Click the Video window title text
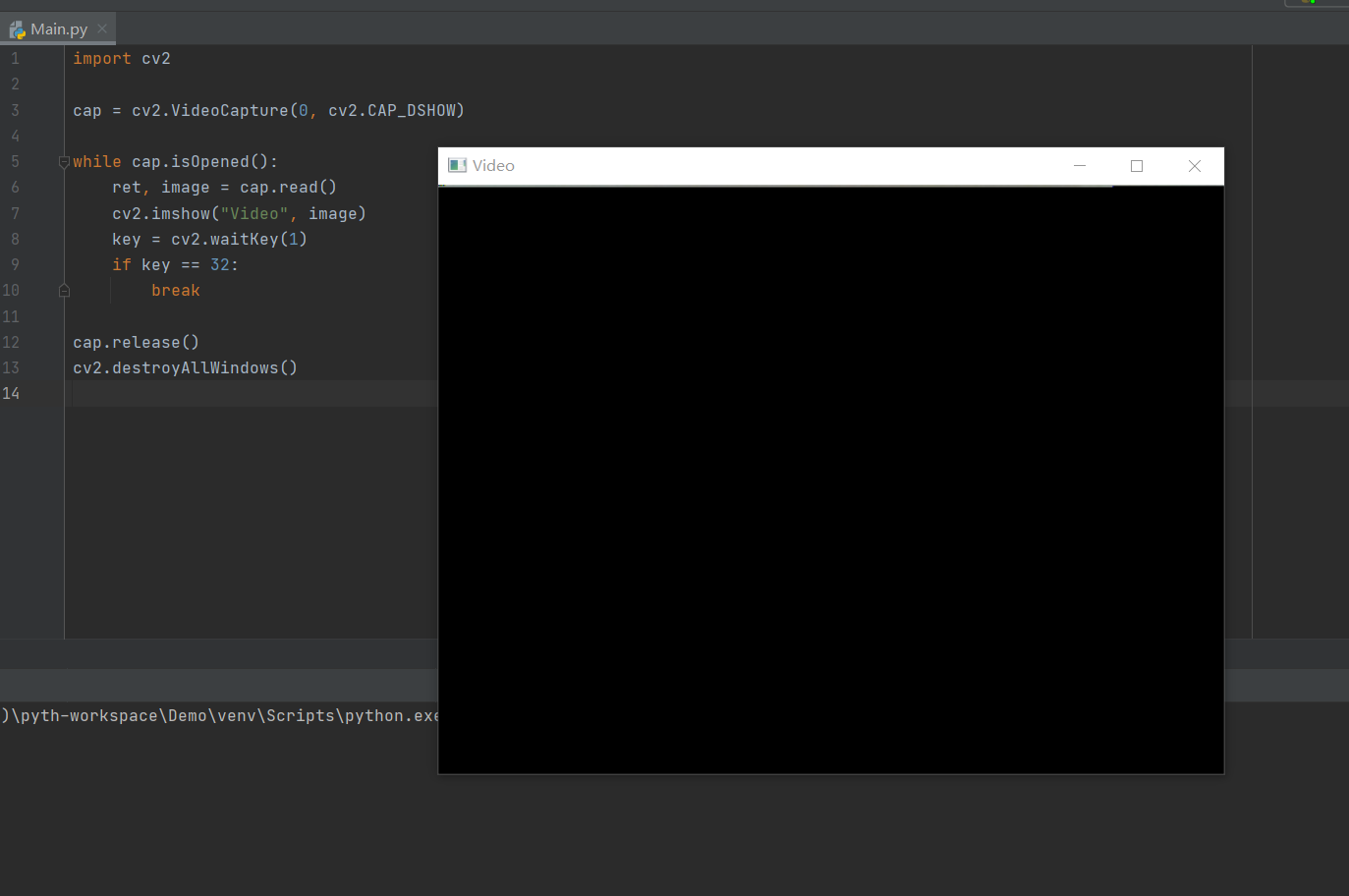1349x896 pixels. point(493,166)
